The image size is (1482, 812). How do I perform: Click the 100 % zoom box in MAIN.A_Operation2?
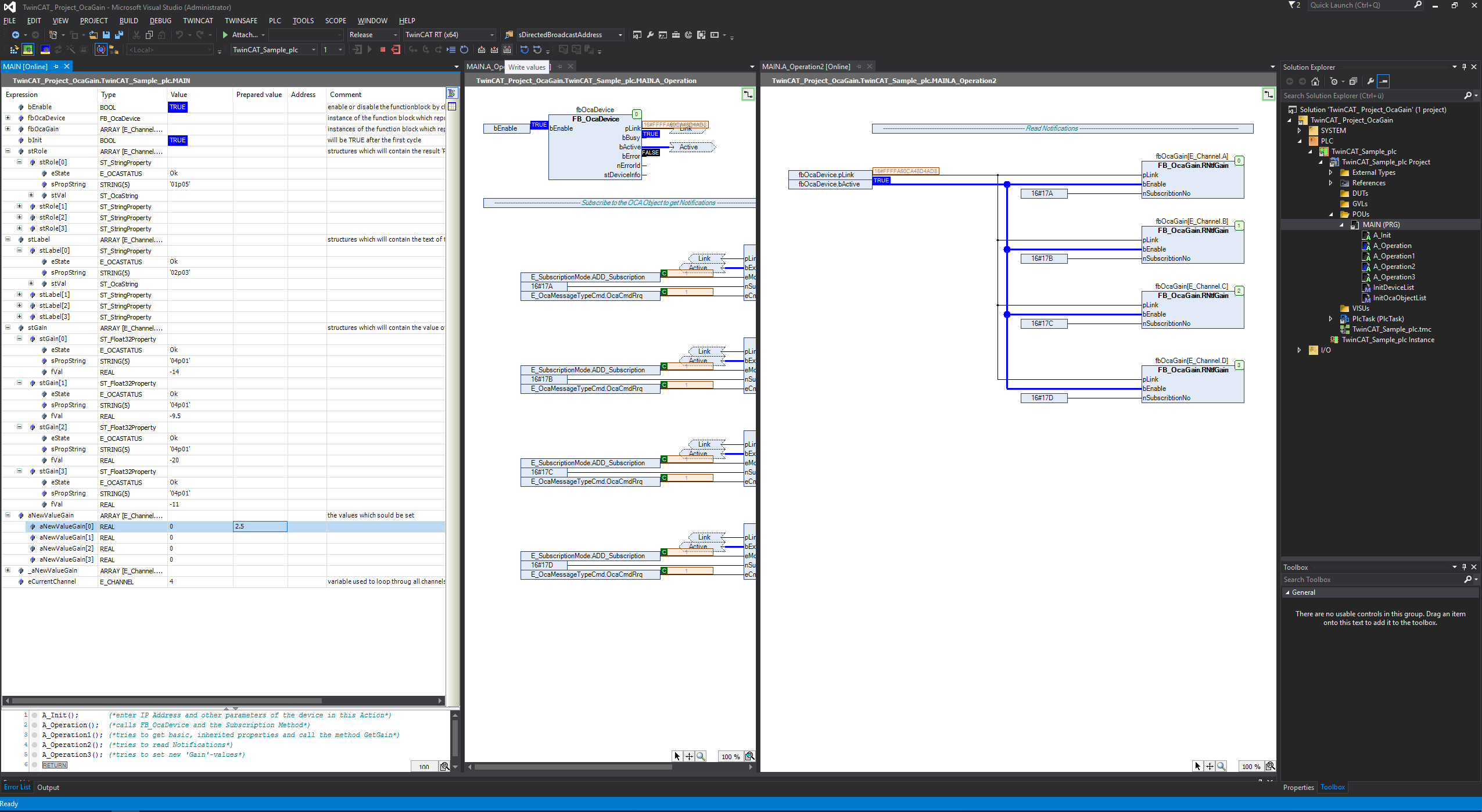(1251, 767)
